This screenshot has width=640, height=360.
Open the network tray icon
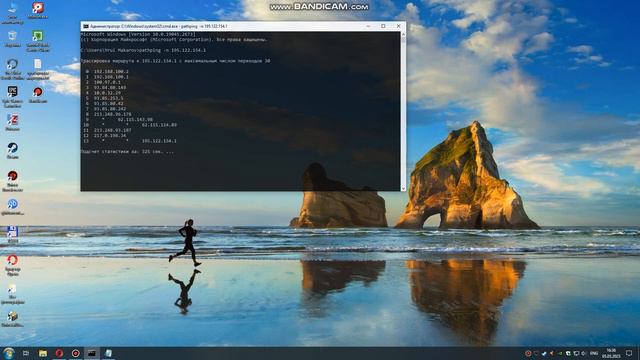pyautogui.click(x=576, y=353)
